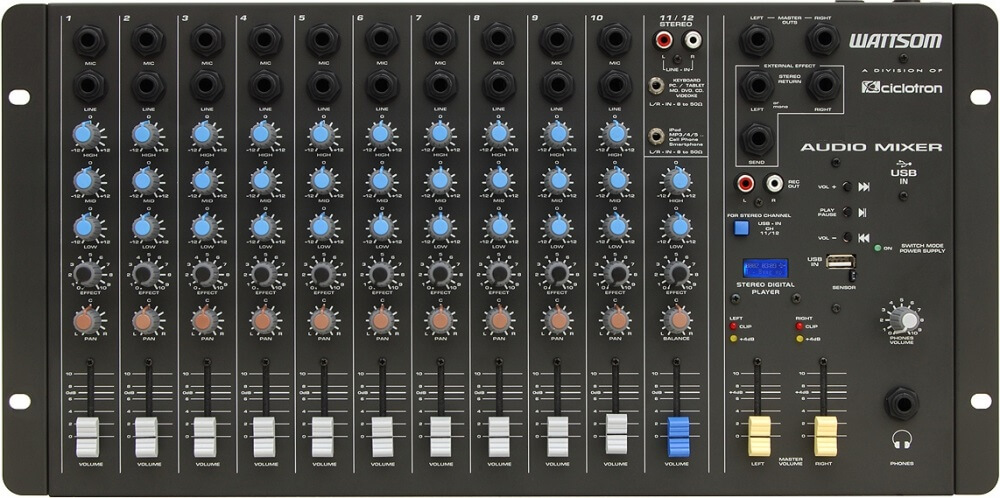Click the MASTER OUTS left jack
This screenshot has height=498, width=1000.
coord(756,39)
